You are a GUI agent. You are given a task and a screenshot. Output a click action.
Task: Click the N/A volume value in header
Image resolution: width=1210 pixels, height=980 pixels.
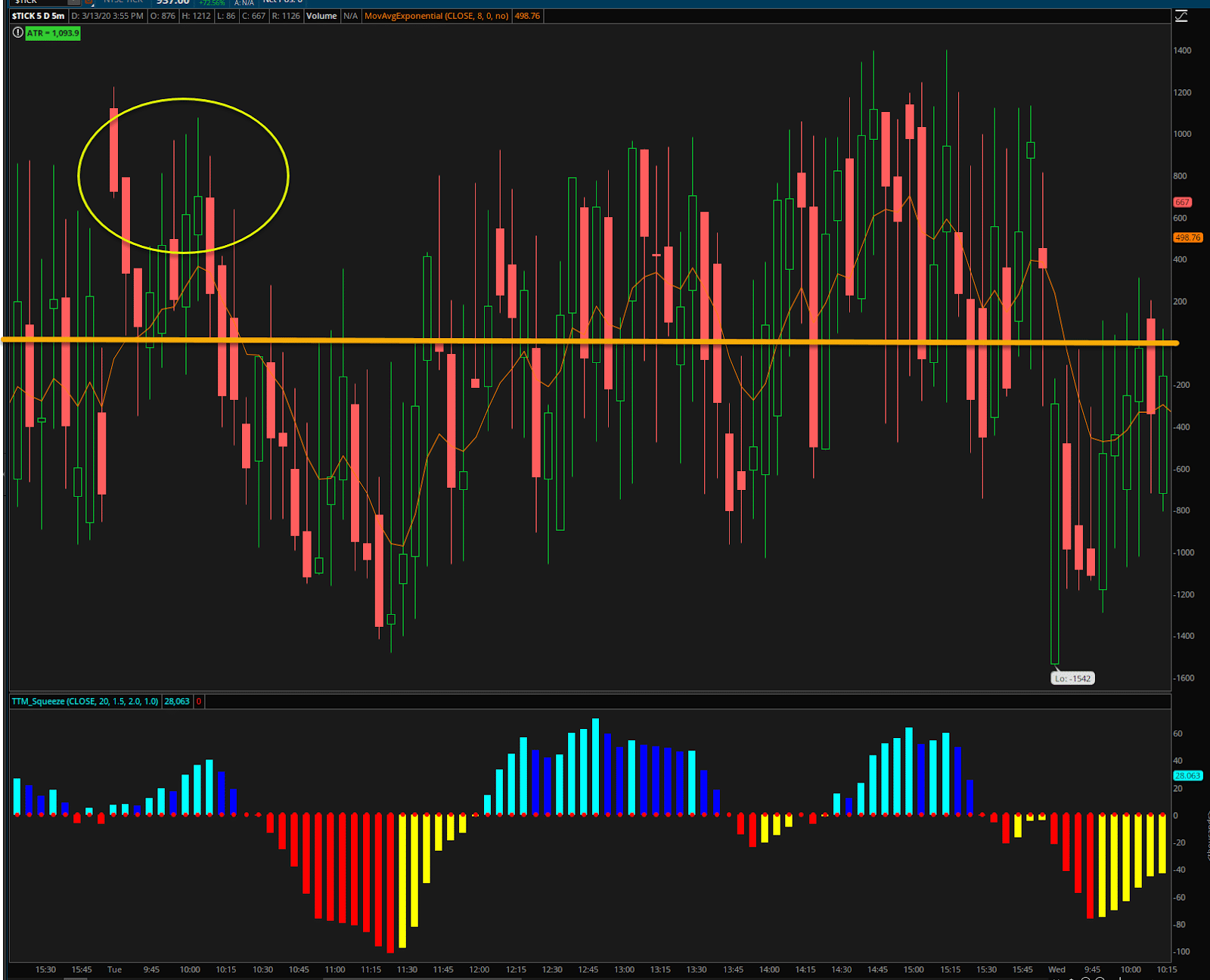coord(351,16)
